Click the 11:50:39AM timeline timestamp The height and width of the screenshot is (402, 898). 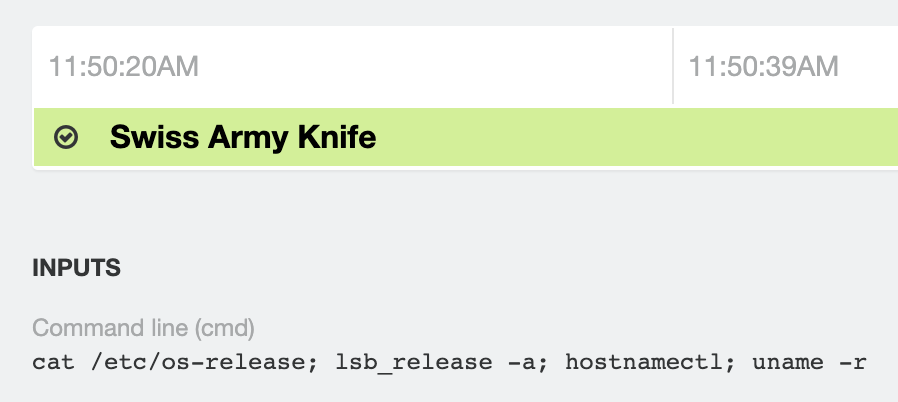point(763,66)
